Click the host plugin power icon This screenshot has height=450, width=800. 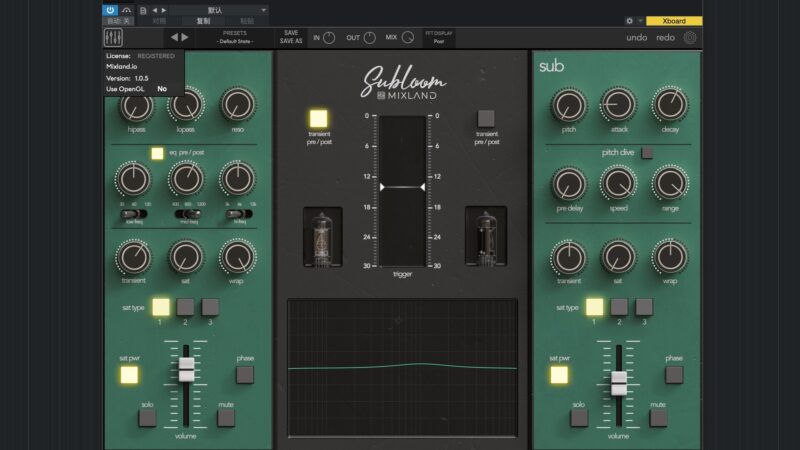pyautogui.click(x=110, y=9)
